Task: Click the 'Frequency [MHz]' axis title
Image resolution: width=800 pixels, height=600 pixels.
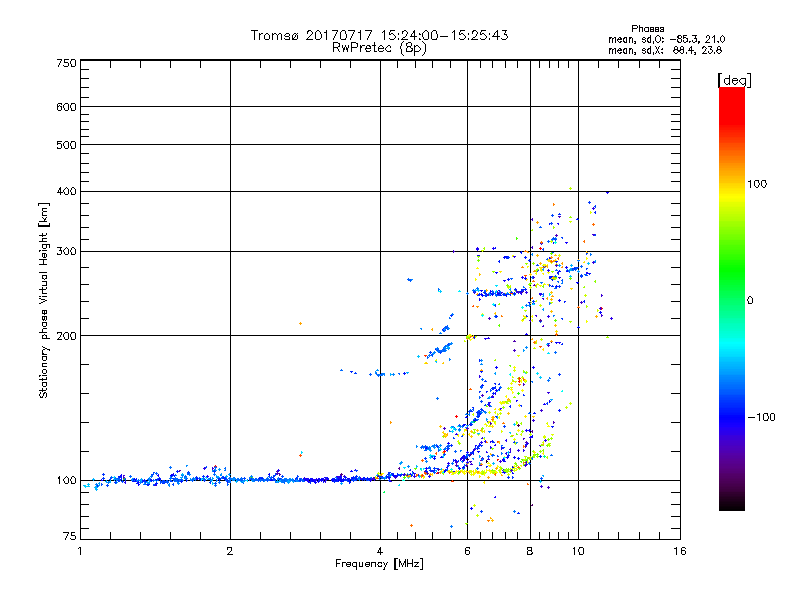Action: click(x=379, y=564)
